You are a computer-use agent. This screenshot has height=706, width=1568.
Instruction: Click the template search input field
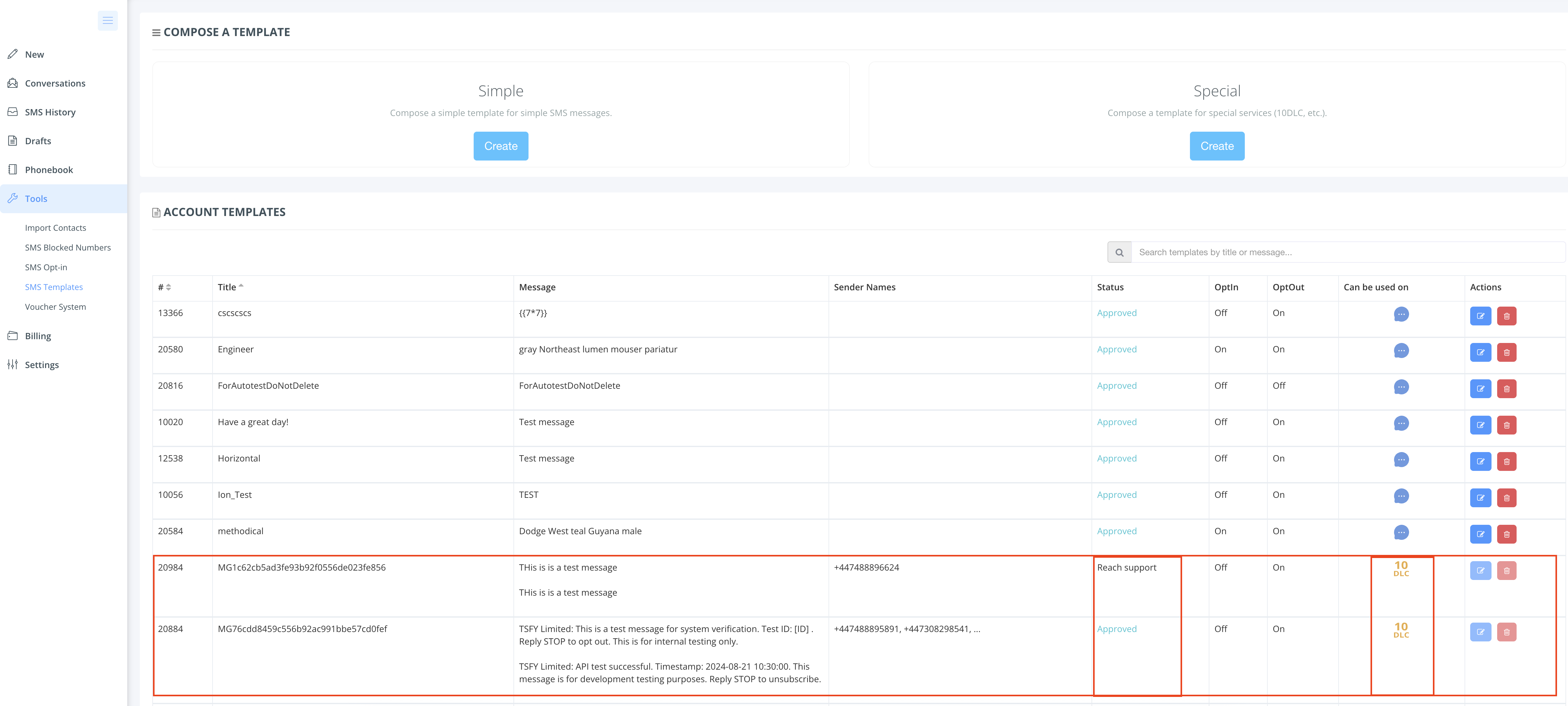1348,253
